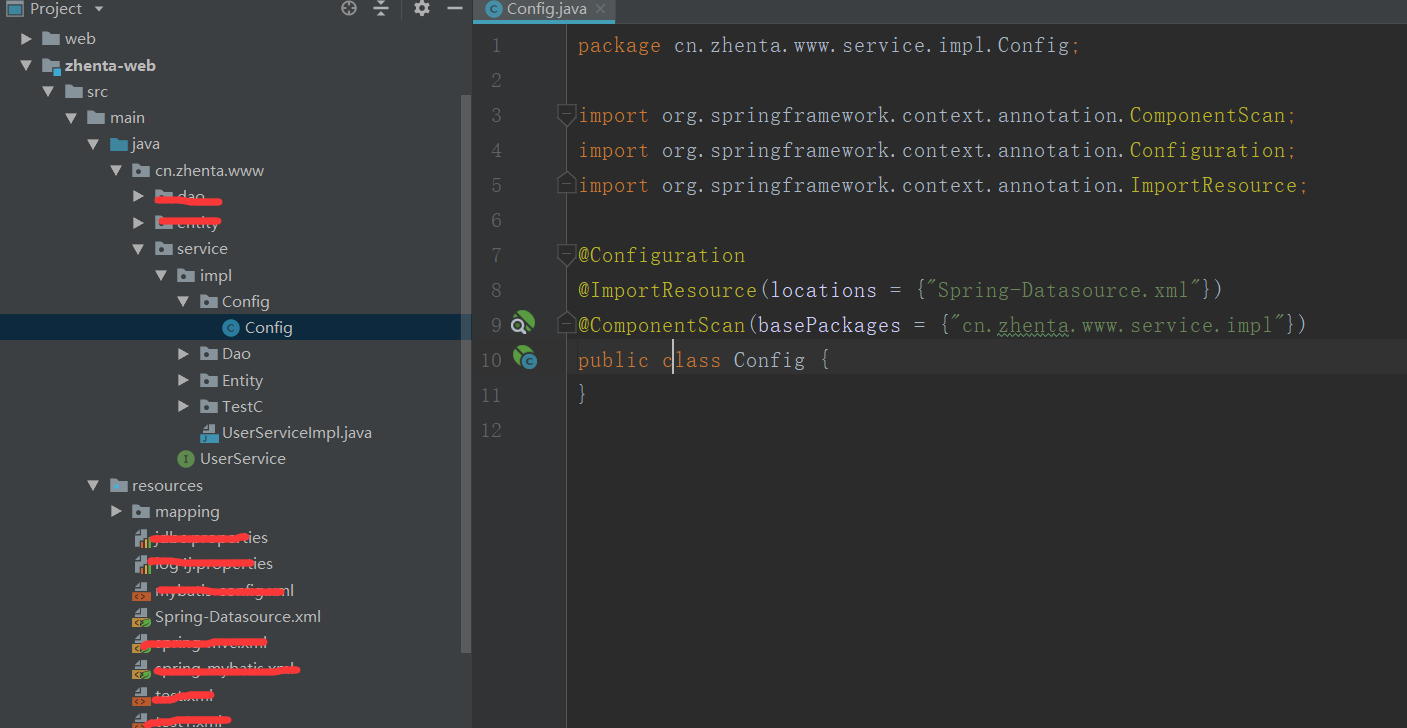The image size is (1407, 728).
Task: Click the basePackages string value
Action: tap(1118, 325)
